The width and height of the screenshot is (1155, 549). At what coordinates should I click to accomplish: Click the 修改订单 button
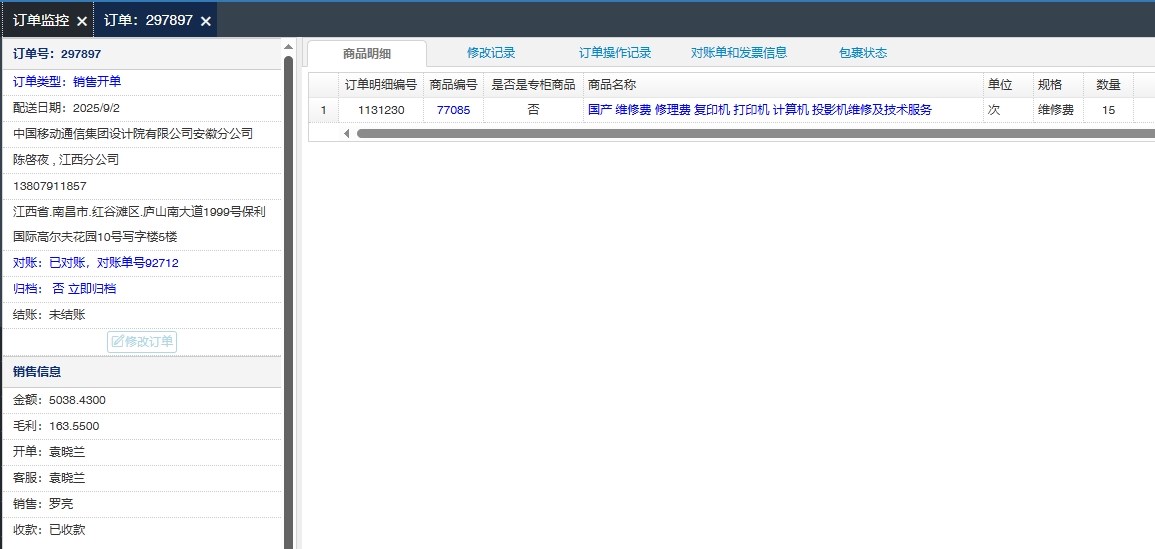pos(142,342)
